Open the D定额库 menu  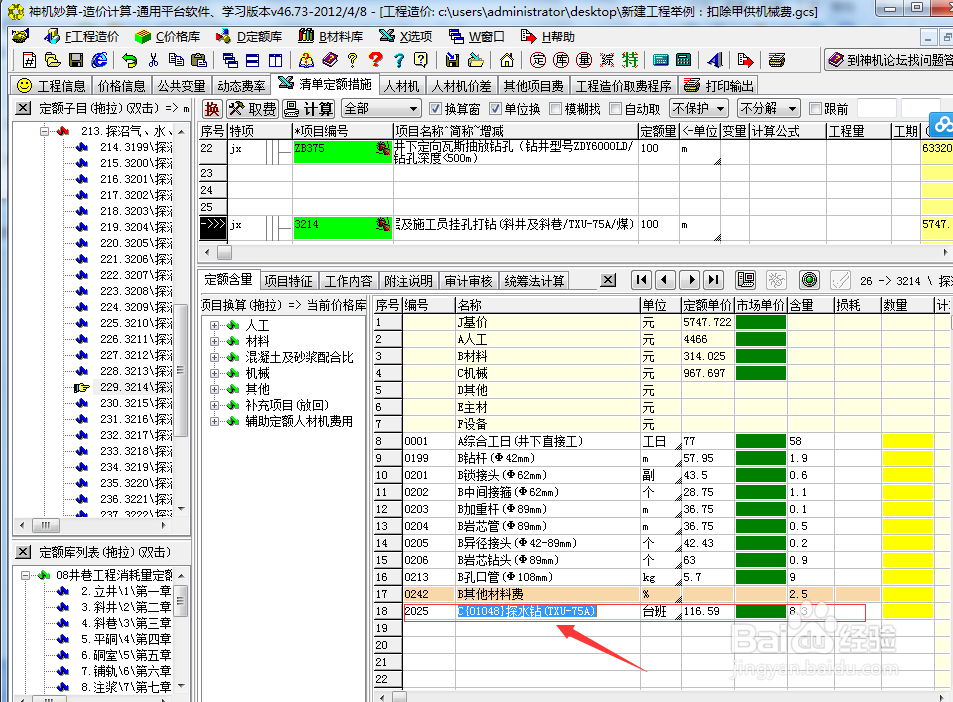coord(249,36)
